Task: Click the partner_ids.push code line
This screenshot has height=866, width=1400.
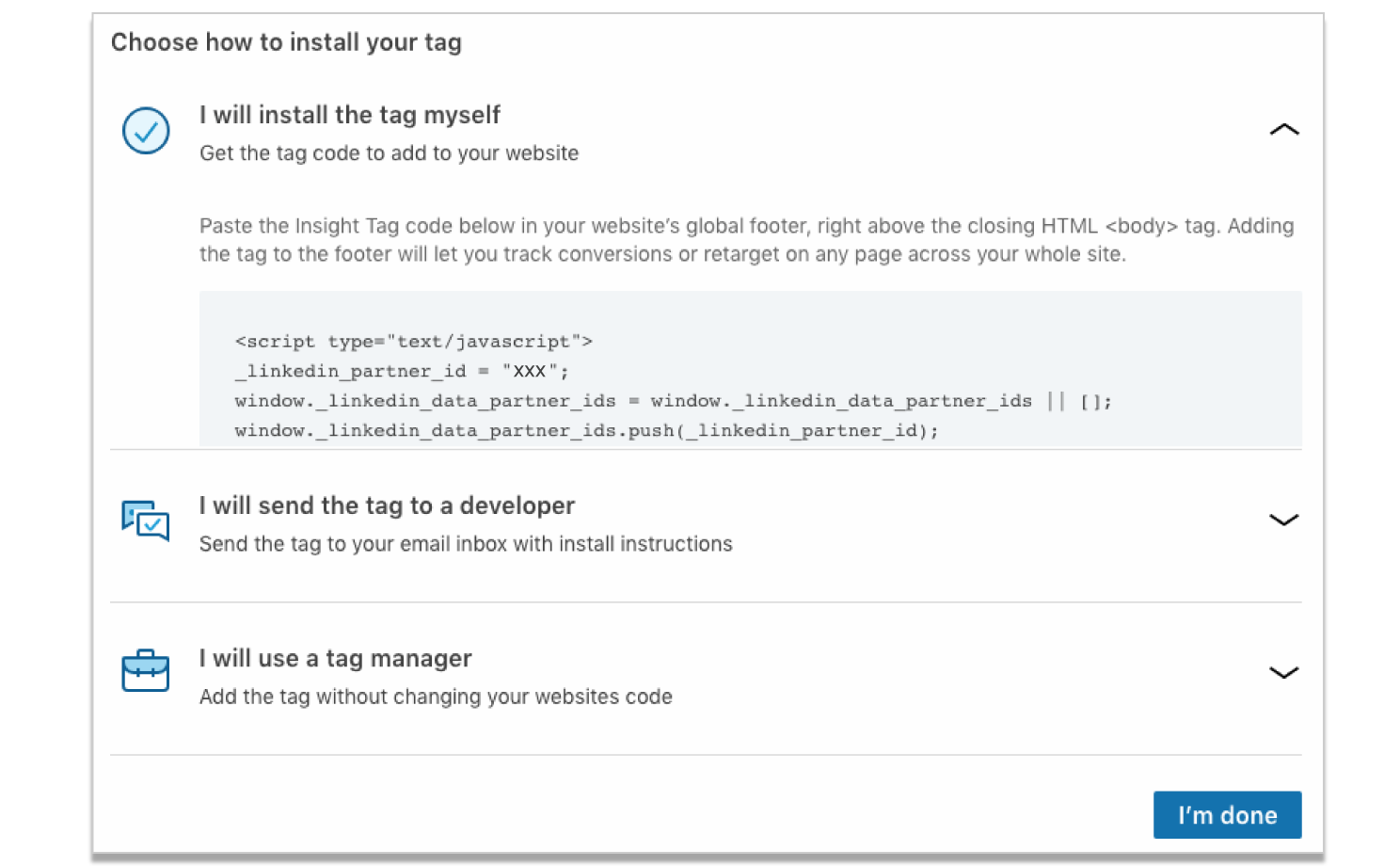Action: coord(587,430)
